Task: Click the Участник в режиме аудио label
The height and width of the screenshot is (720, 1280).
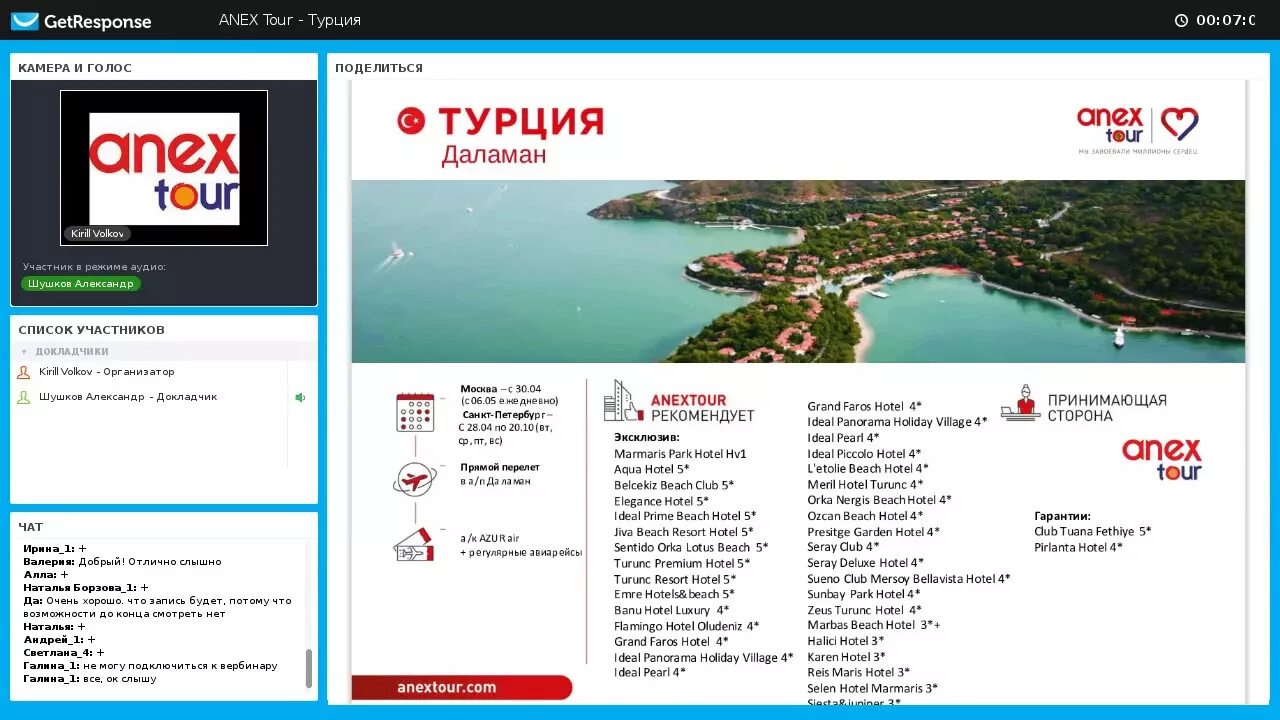Action: (x=94, y=267)
